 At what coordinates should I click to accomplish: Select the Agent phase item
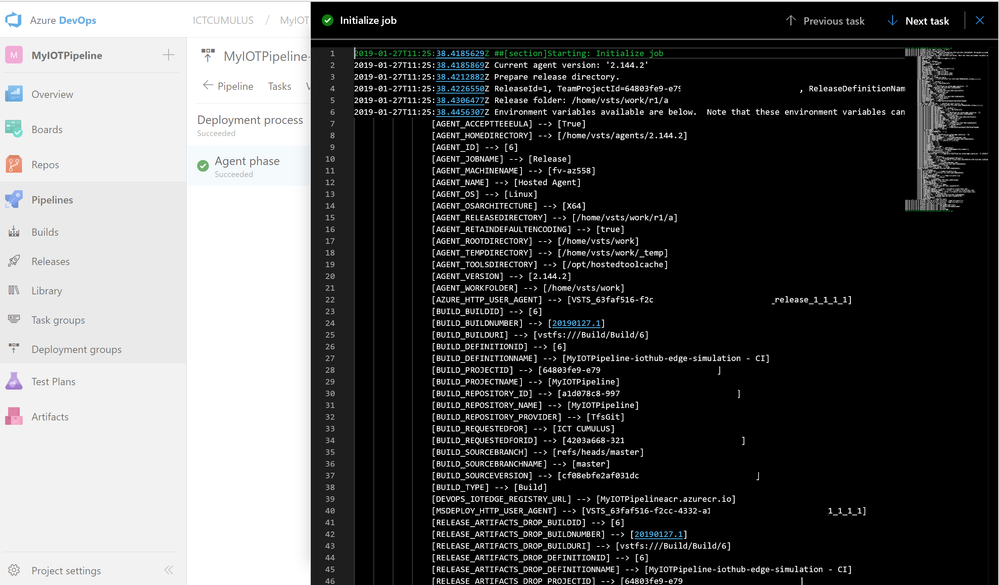click(249, 166)
